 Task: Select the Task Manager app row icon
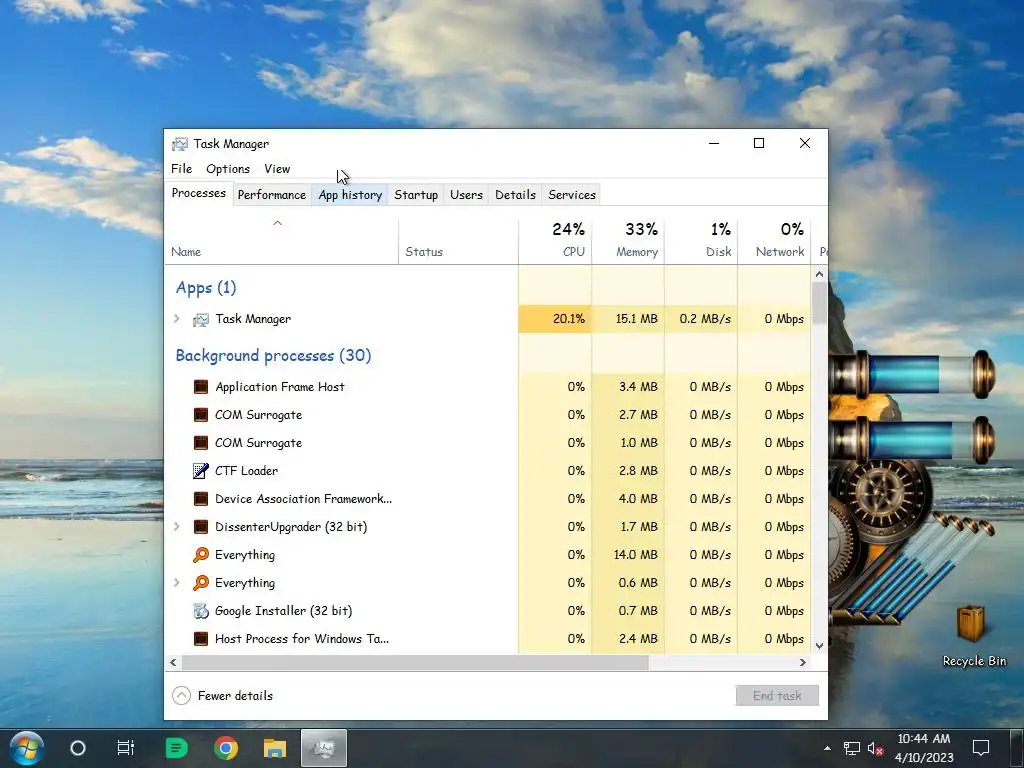200,319
